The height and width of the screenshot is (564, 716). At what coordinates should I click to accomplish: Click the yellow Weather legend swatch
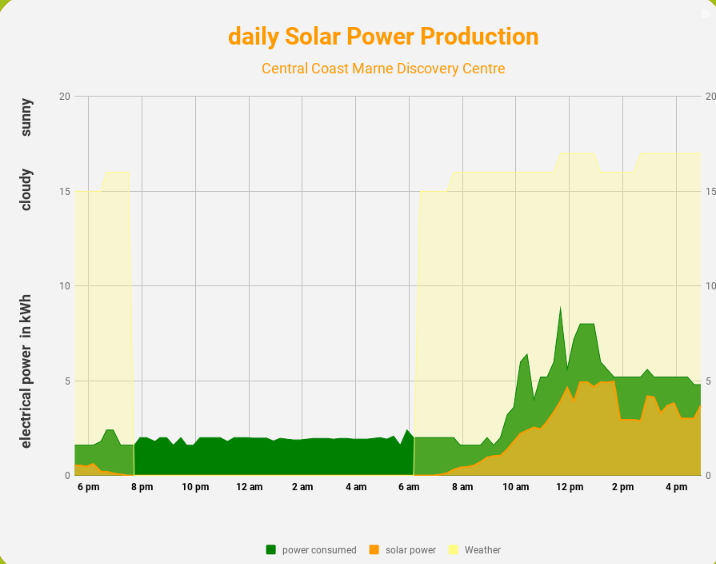[453, 549]
